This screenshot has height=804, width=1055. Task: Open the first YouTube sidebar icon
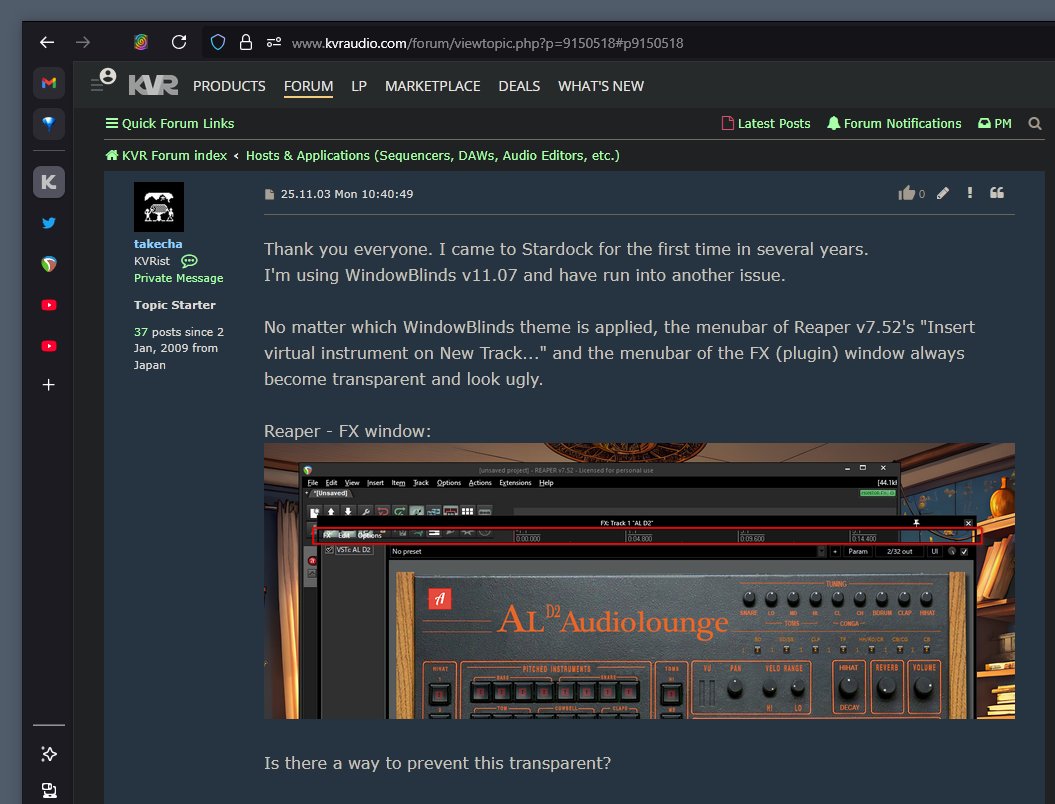pyautogui.click(x=48, y=305)
